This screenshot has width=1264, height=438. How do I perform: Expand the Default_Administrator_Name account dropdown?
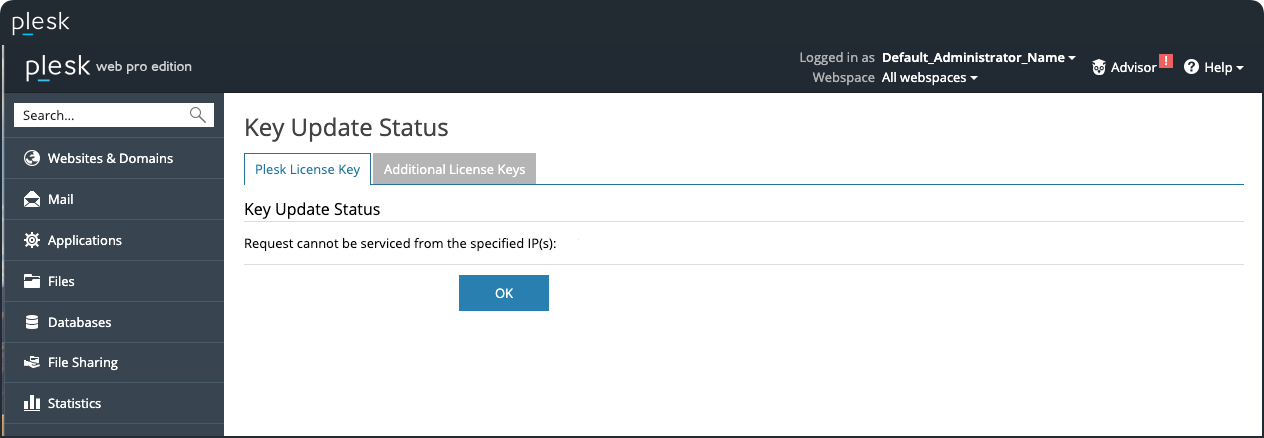pyautogui.click(x=1072, y=58)
